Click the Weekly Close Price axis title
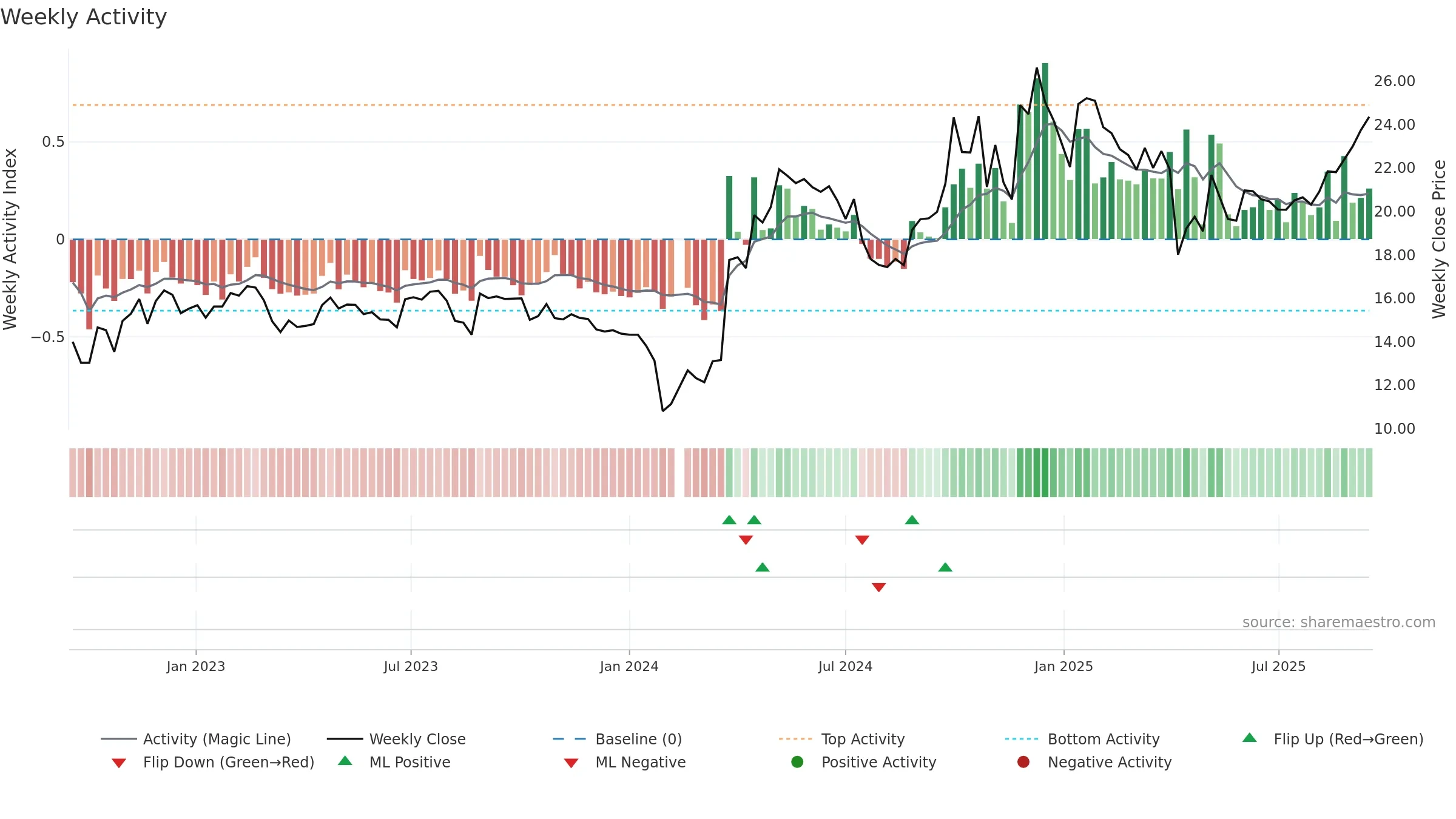Image resolution: width=1456 pixels, height=819 pixels. click(1439, 240)
